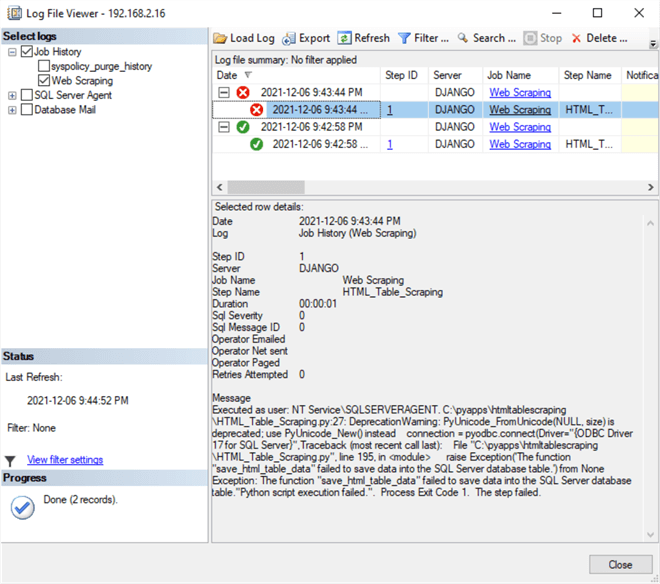Select the '2021-12-06 9:43:44 PM' parent row date
This screenshot has height=584, width=660.
(x=311, y=92)
